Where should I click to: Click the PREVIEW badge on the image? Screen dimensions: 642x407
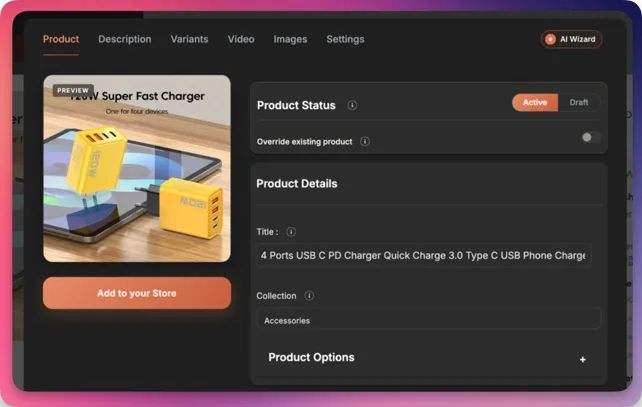click(73, 90)
